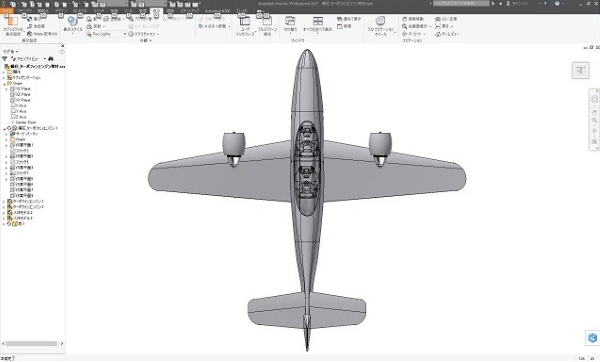Open the Visual Style (表示スタイル) icon
600x362 pixels.
pyautogui.click(x=72, y=21)
